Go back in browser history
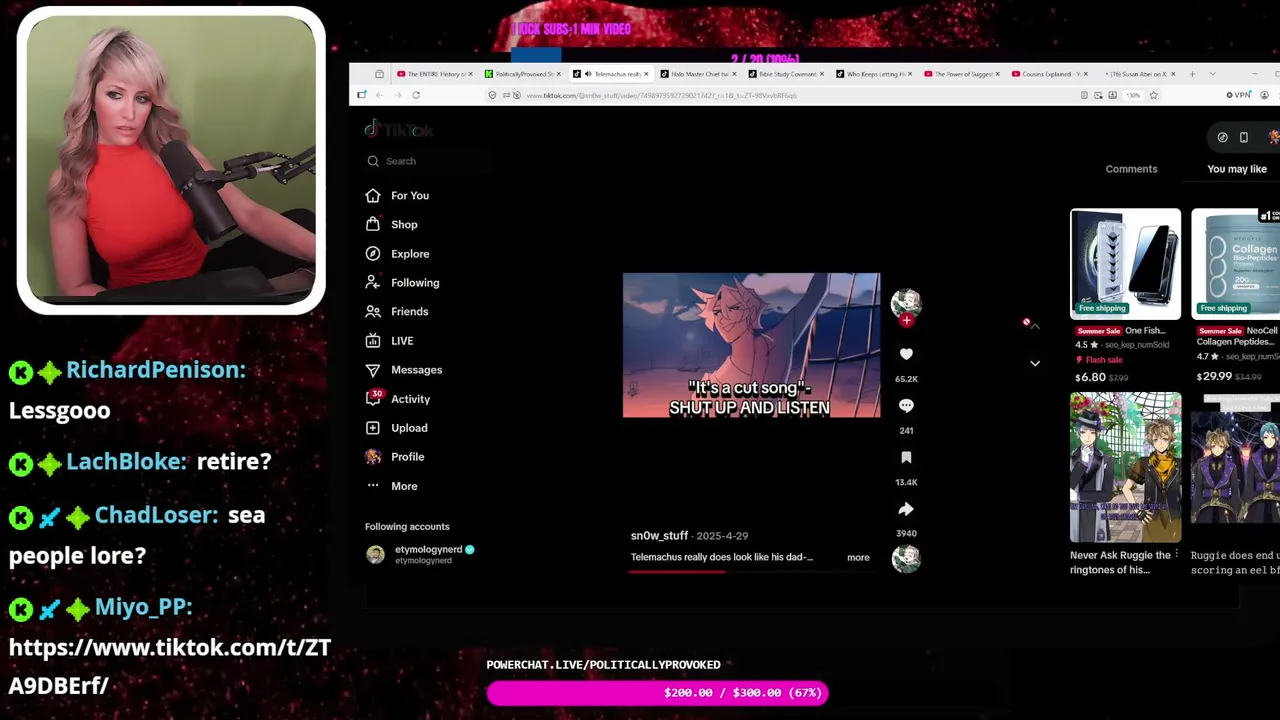 (x=379, y=95)
